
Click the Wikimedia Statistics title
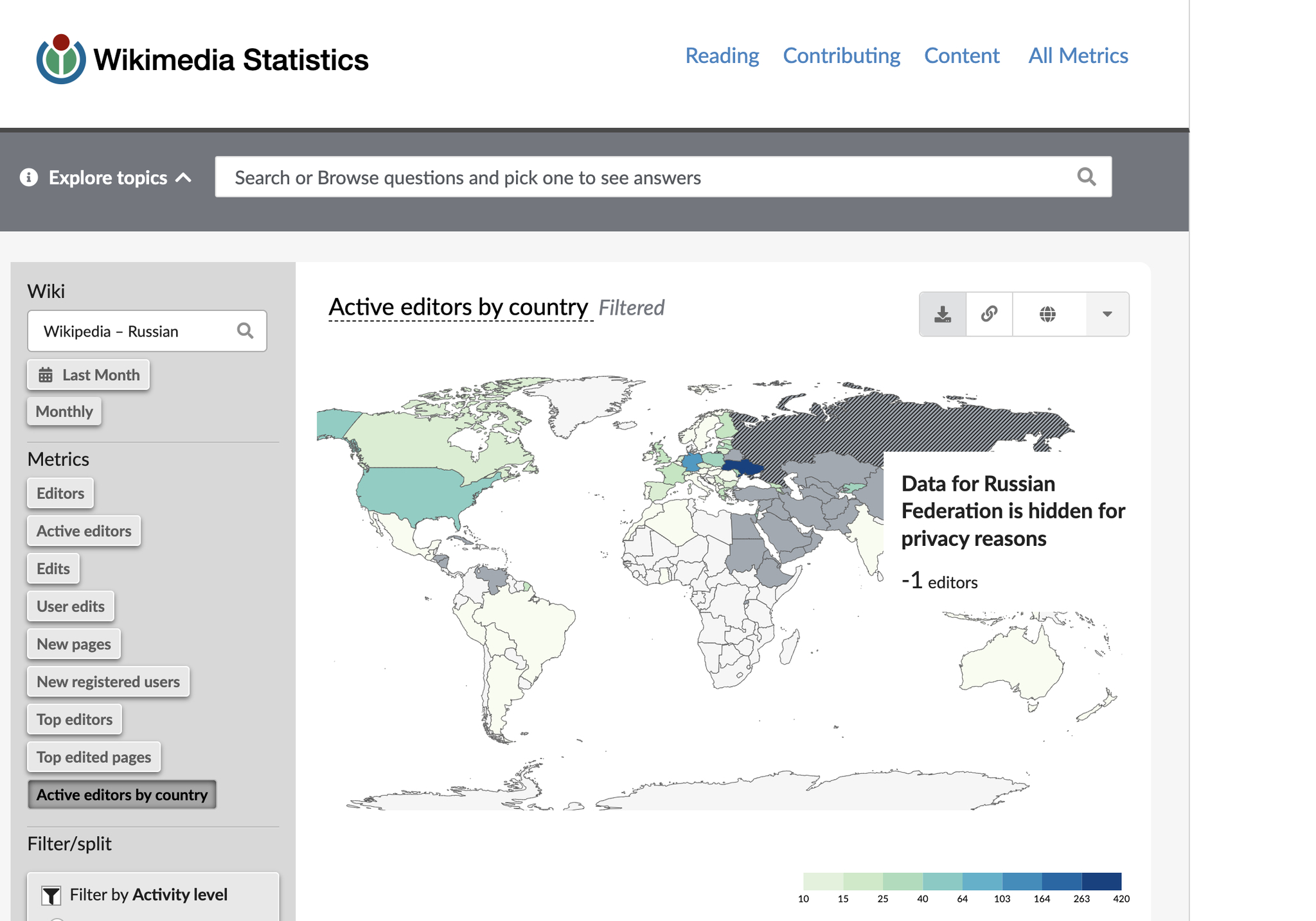point(231,60)
